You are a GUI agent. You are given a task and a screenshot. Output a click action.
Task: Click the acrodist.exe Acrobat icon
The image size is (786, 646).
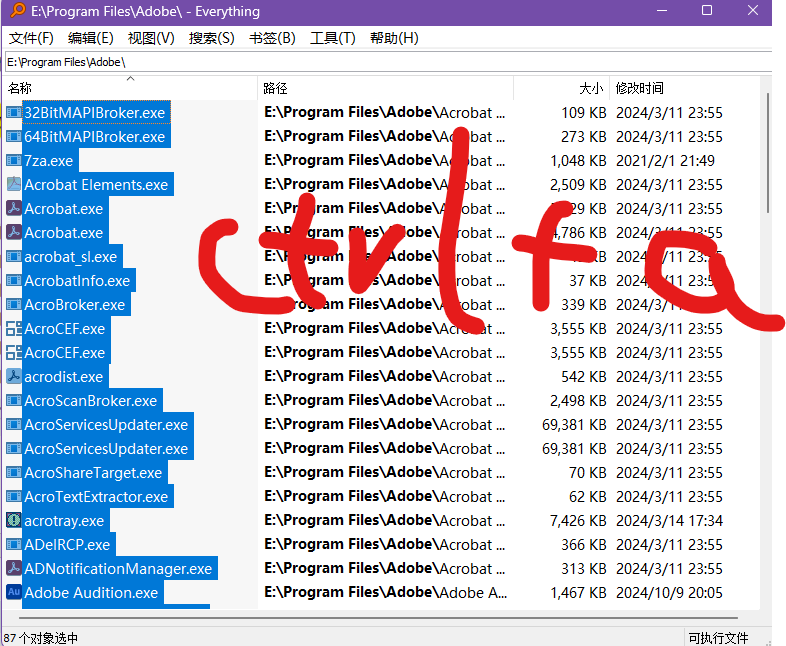pos(14,376)
